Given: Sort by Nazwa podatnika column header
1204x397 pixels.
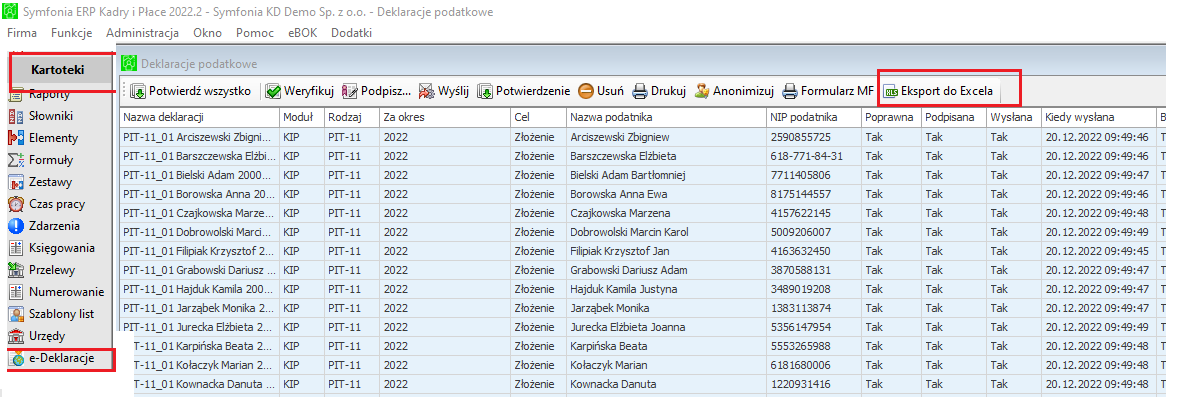Looking at the screenshot, I should [667, 118].
